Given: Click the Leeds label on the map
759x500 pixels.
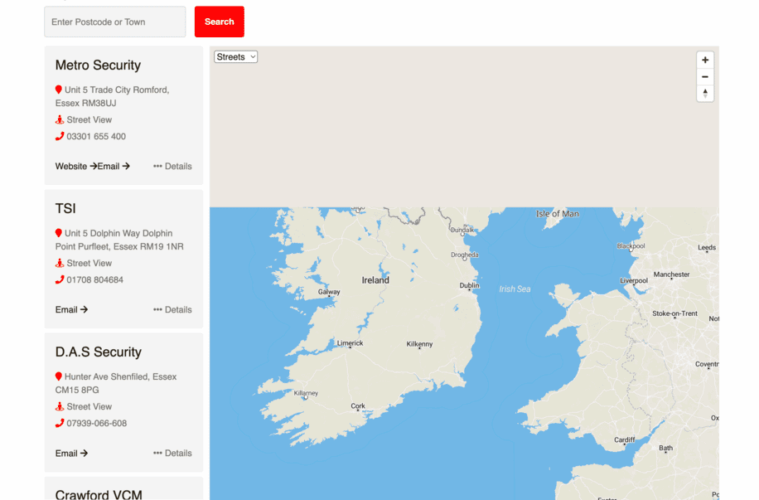Looking at the screenshot, I should (x=706, y=247).
